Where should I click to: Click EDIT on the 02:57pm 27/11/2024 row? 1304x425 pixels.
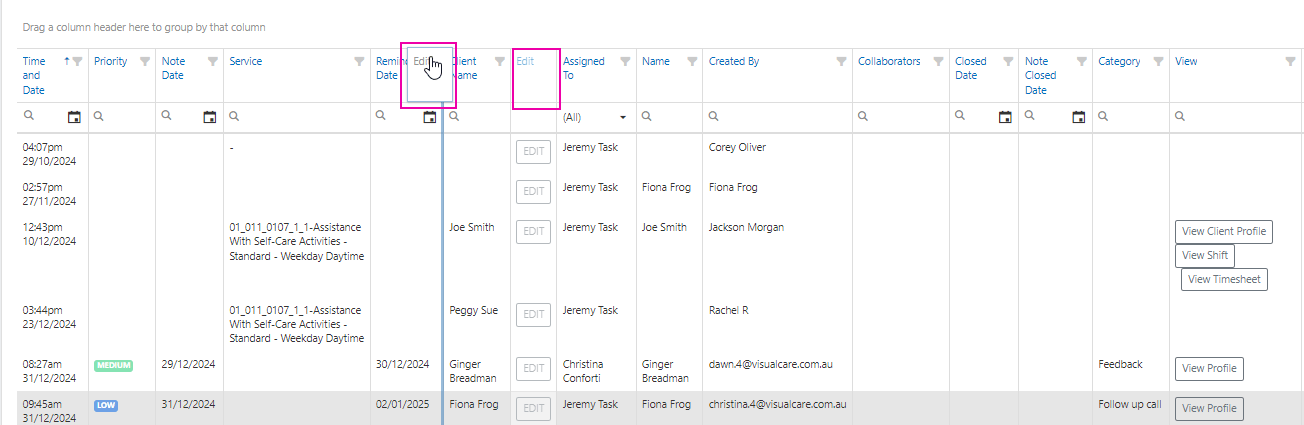(x=534, y=192)
